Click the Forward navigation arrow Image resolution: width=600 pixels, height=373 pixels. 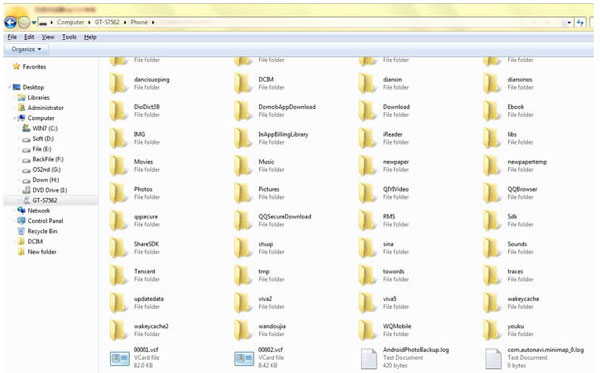pyautogui.click(x=24, y=23)
